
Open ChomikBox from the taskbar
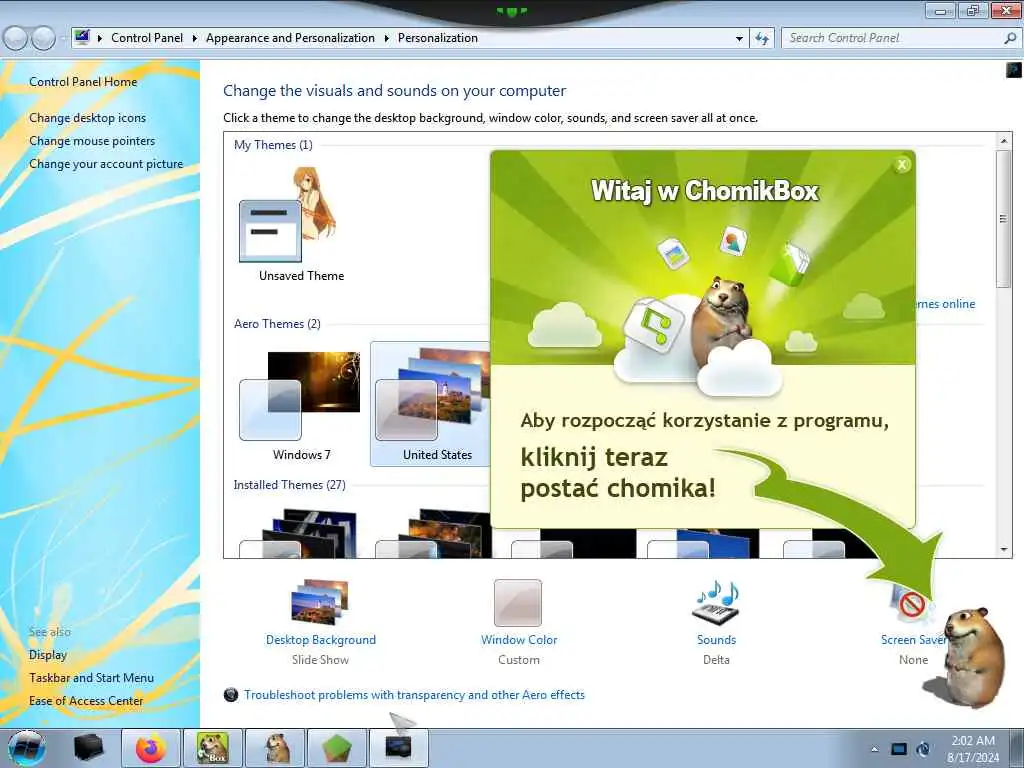click(x=213, y=748)
